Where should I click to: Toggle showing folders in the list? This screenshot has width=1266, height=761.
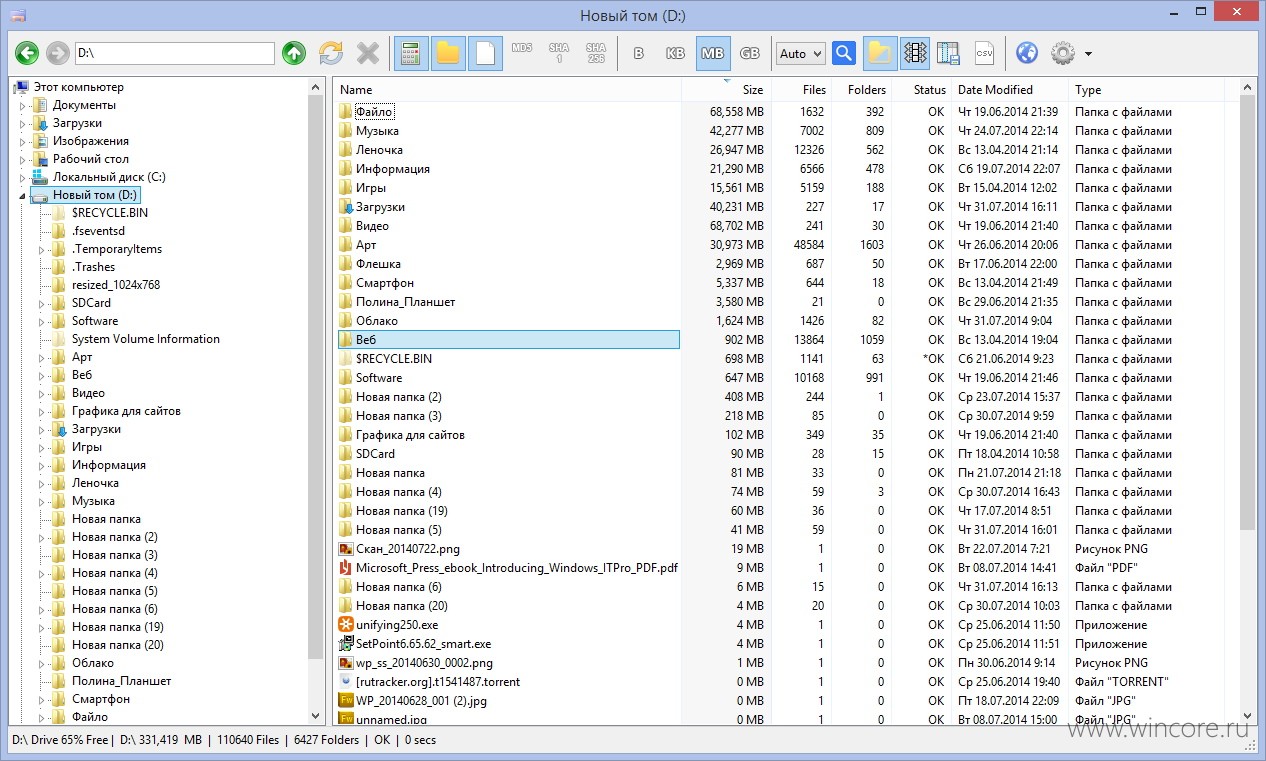pyautogui.click(x=447, y=53)
